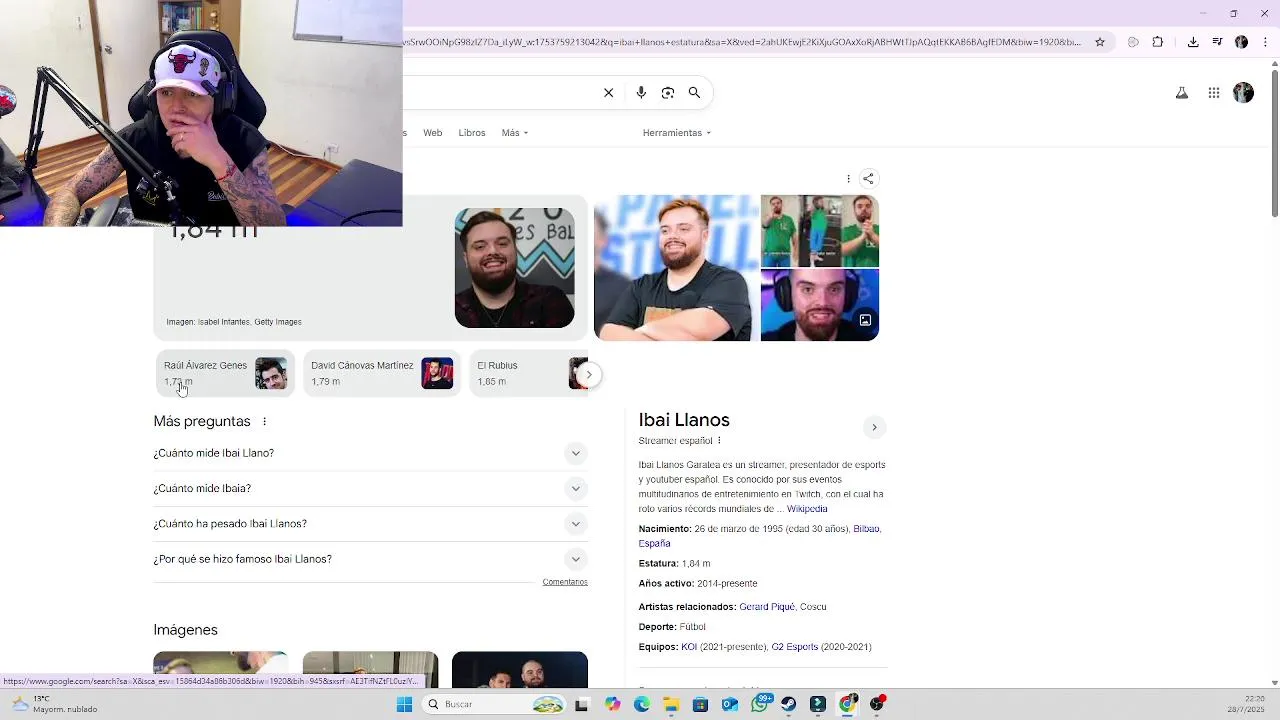Open three-dot options next to share
Image resolution: width=1280 pixels, height=720 pixels.
pyautogui.click(x=848, y=179)
